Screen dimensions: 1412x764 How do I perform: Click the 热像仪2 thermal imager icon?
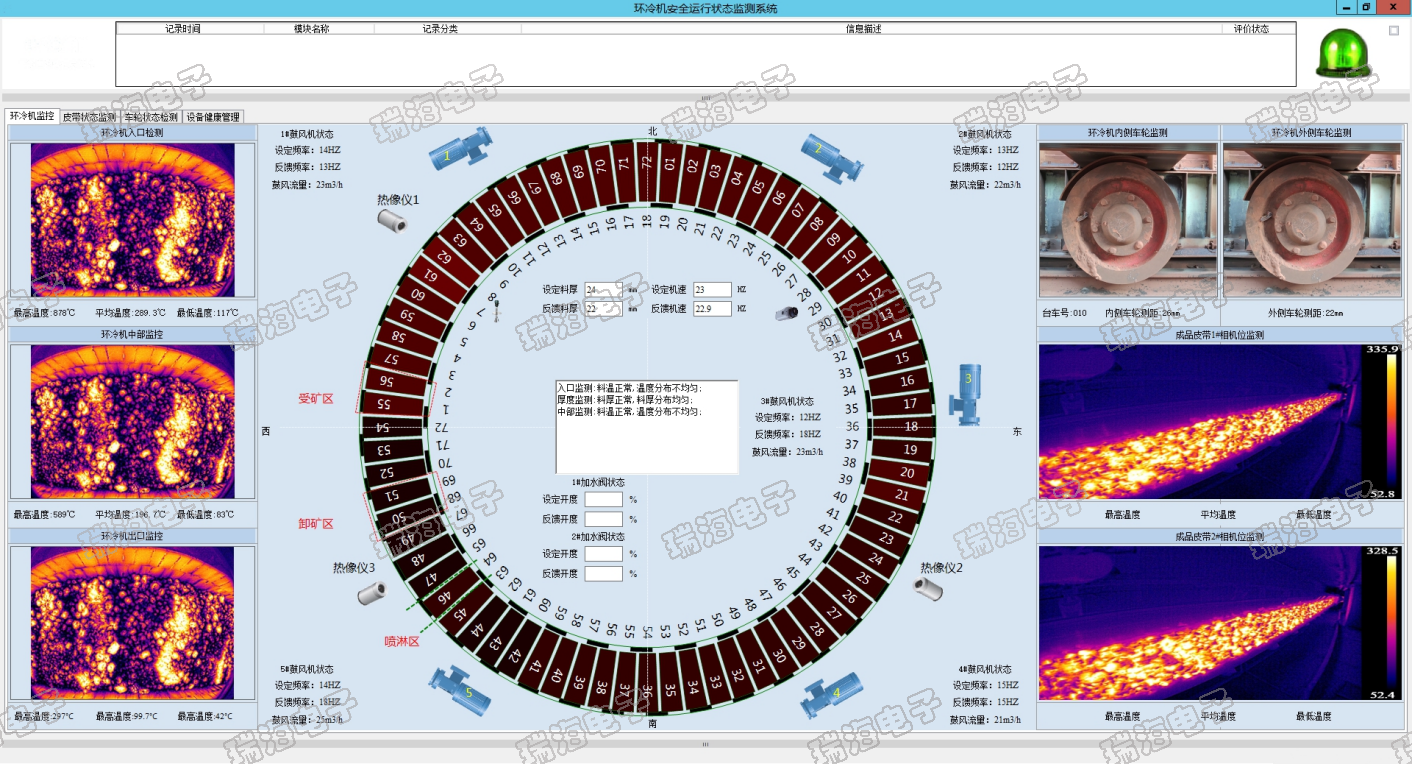(x=926, y=587)
